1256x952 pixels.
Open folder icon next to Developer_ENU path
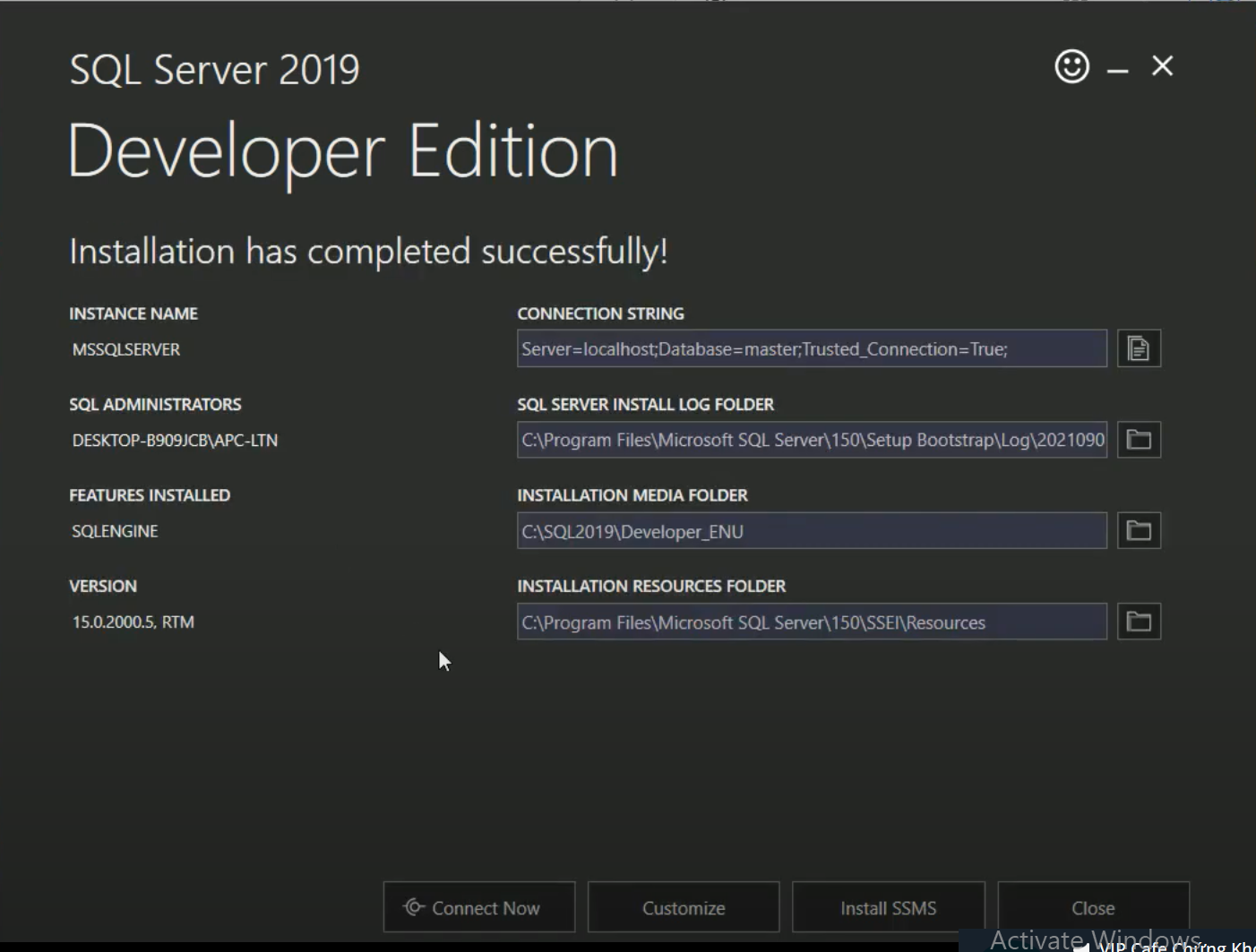(x=1139, y=530)
